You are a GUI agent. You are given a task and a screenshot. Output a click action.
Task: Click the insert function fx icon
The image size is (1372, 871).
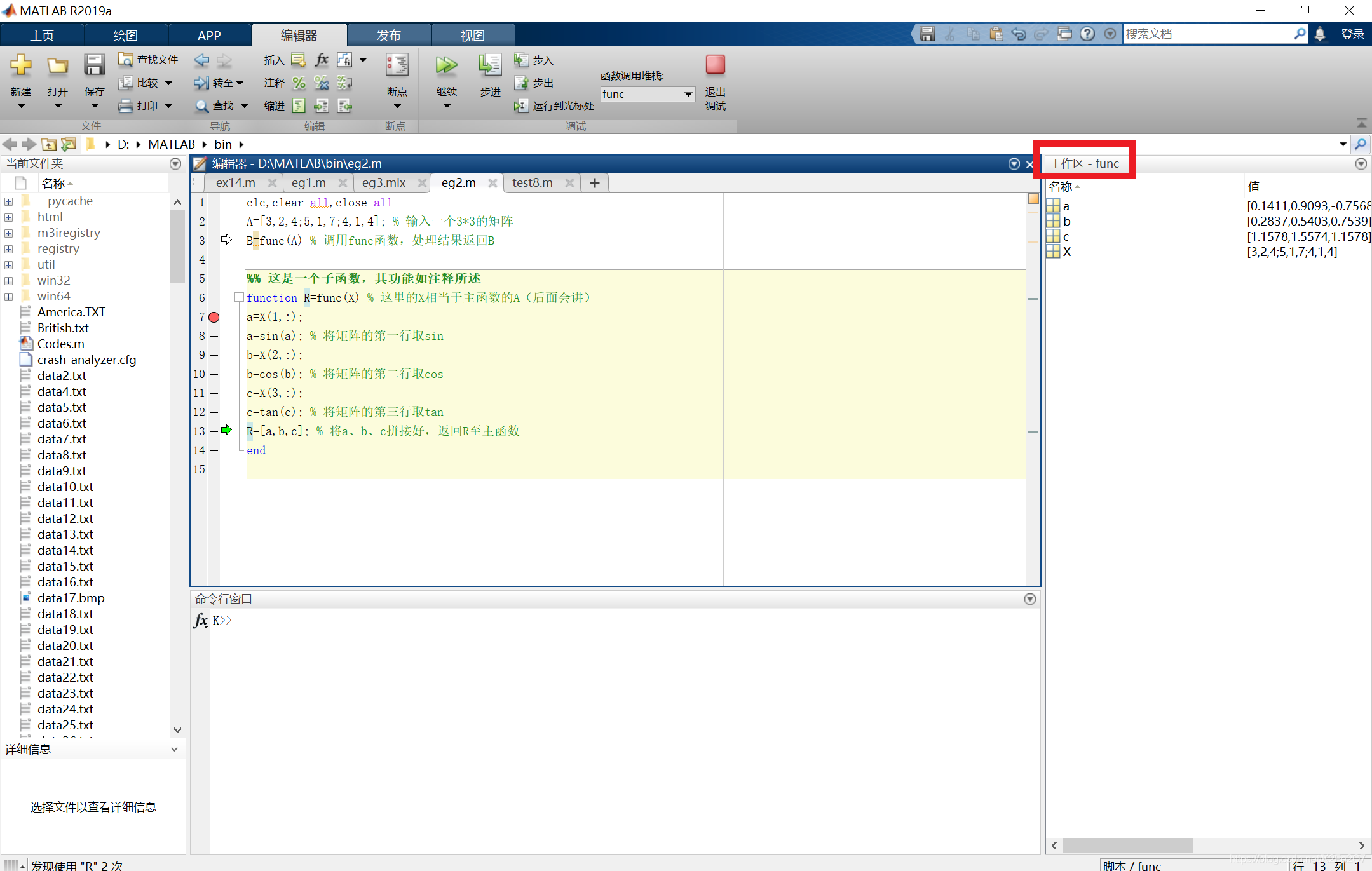click(x=322, y=60)
